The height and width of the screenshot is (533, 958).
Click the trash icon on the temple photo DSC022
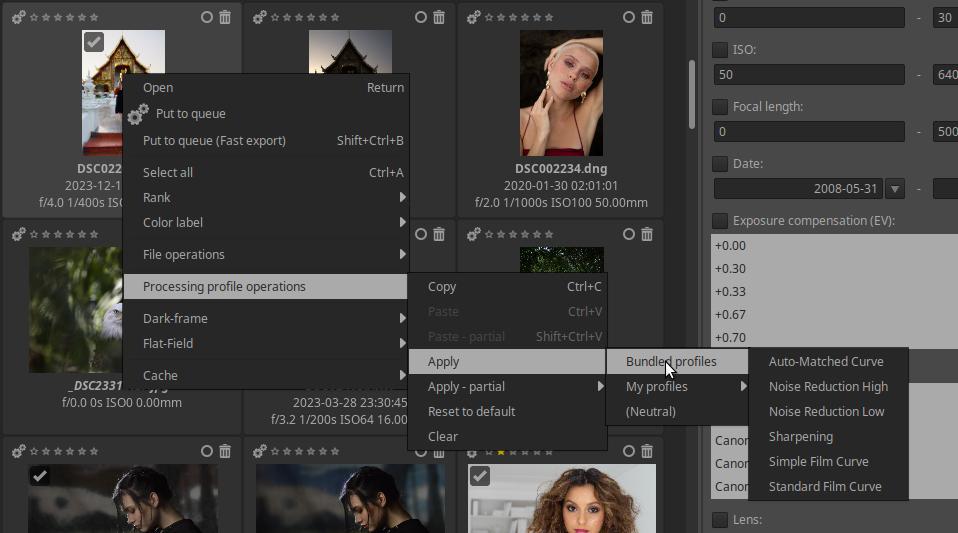(225, 17)
